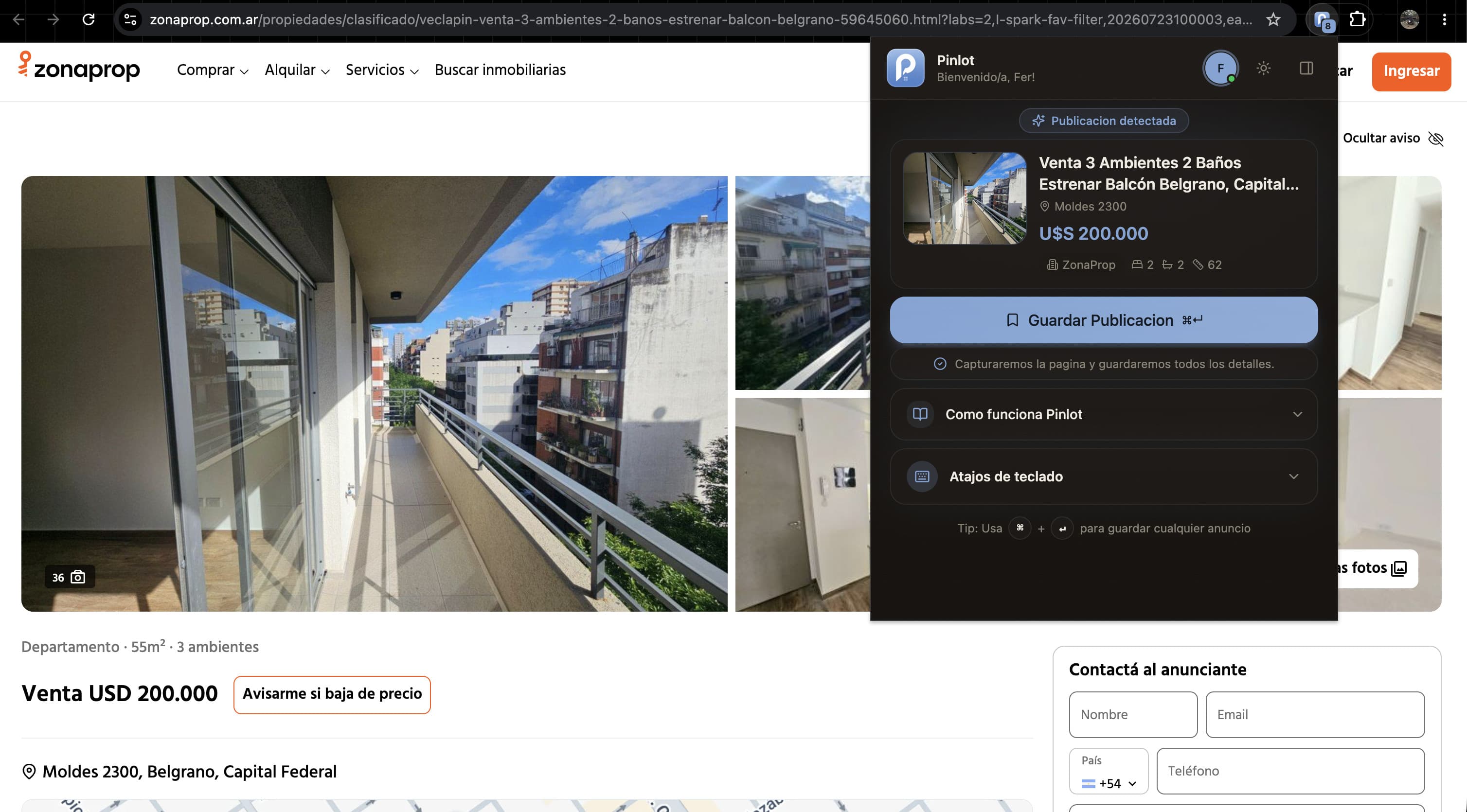
Task: Click the Pinlot extension icon in toolbar
Action: 1323,20
